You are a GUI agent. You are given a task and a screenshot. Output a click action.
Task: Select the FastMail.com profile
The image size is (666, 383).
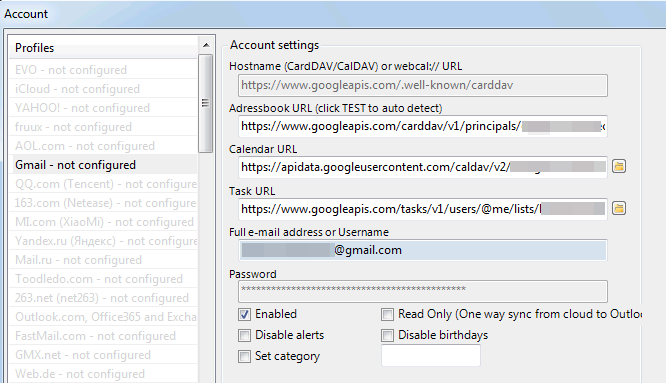tap(103, 336)
